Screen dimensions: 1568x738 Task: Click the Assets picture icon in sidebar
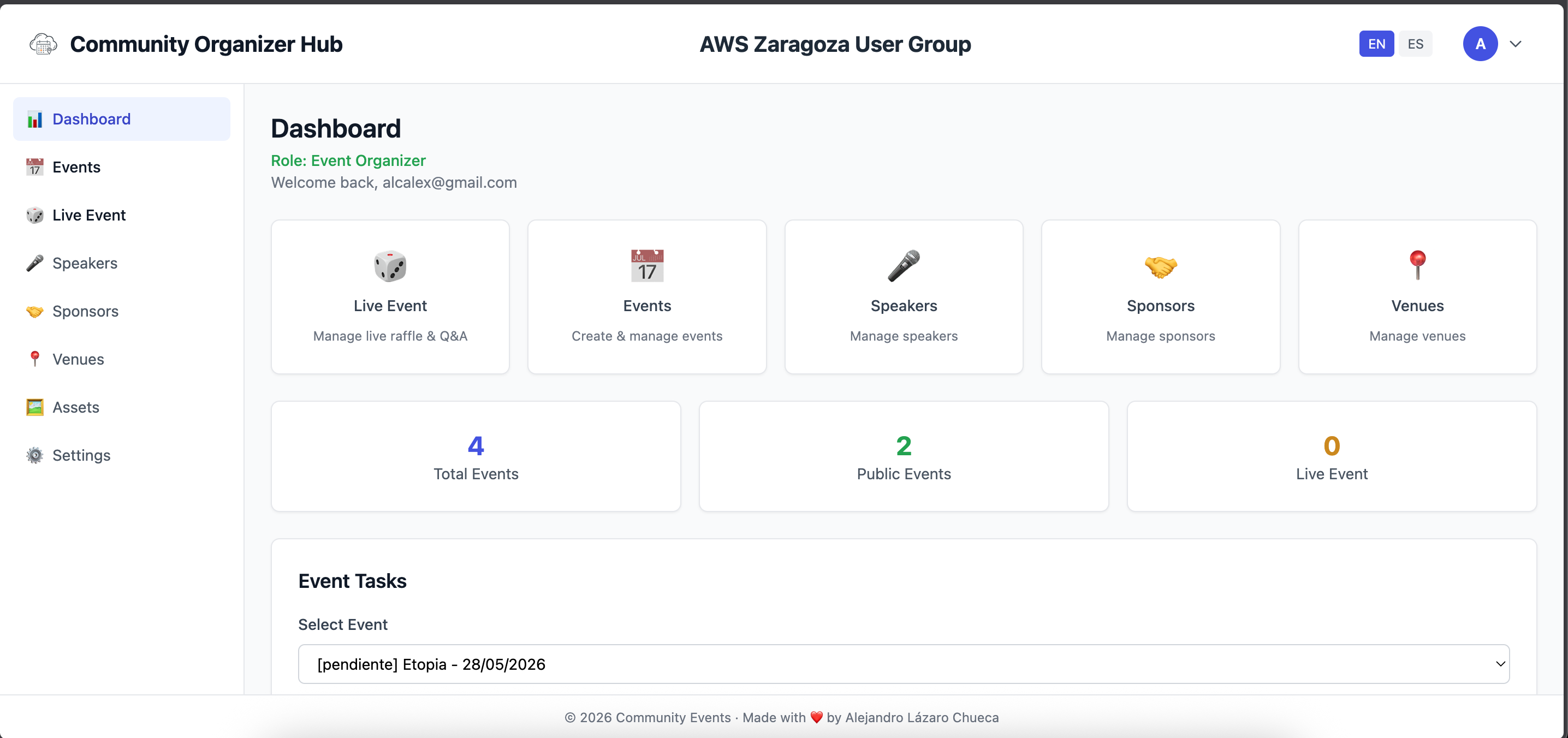pos(35,408)
